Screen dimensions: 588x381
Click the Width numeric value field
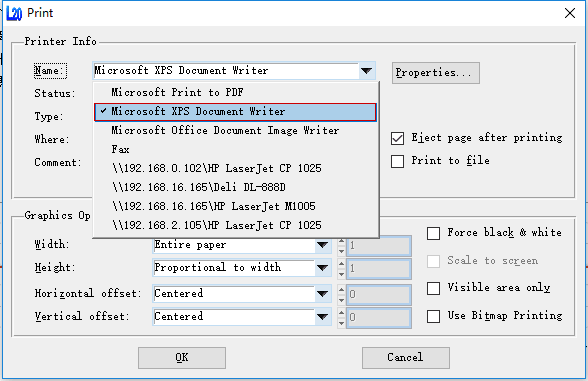click(x=379, y=246)
